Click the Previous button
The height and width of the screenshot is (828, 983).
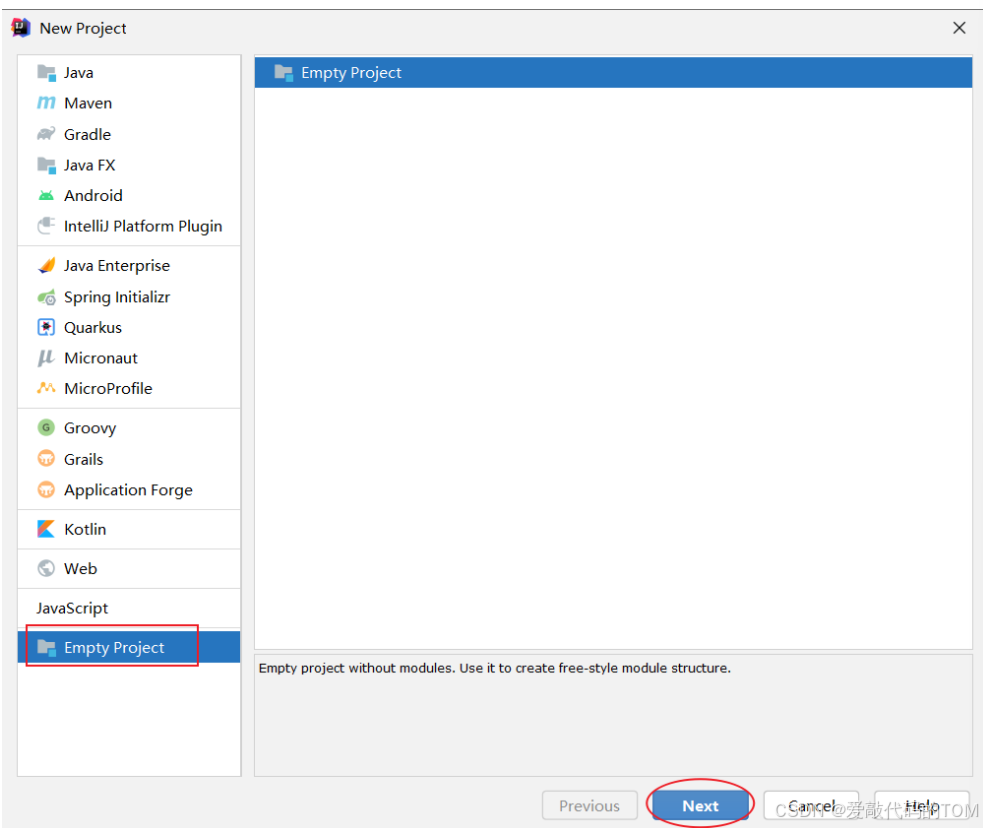pyautogui.click(x=589, y=805)
